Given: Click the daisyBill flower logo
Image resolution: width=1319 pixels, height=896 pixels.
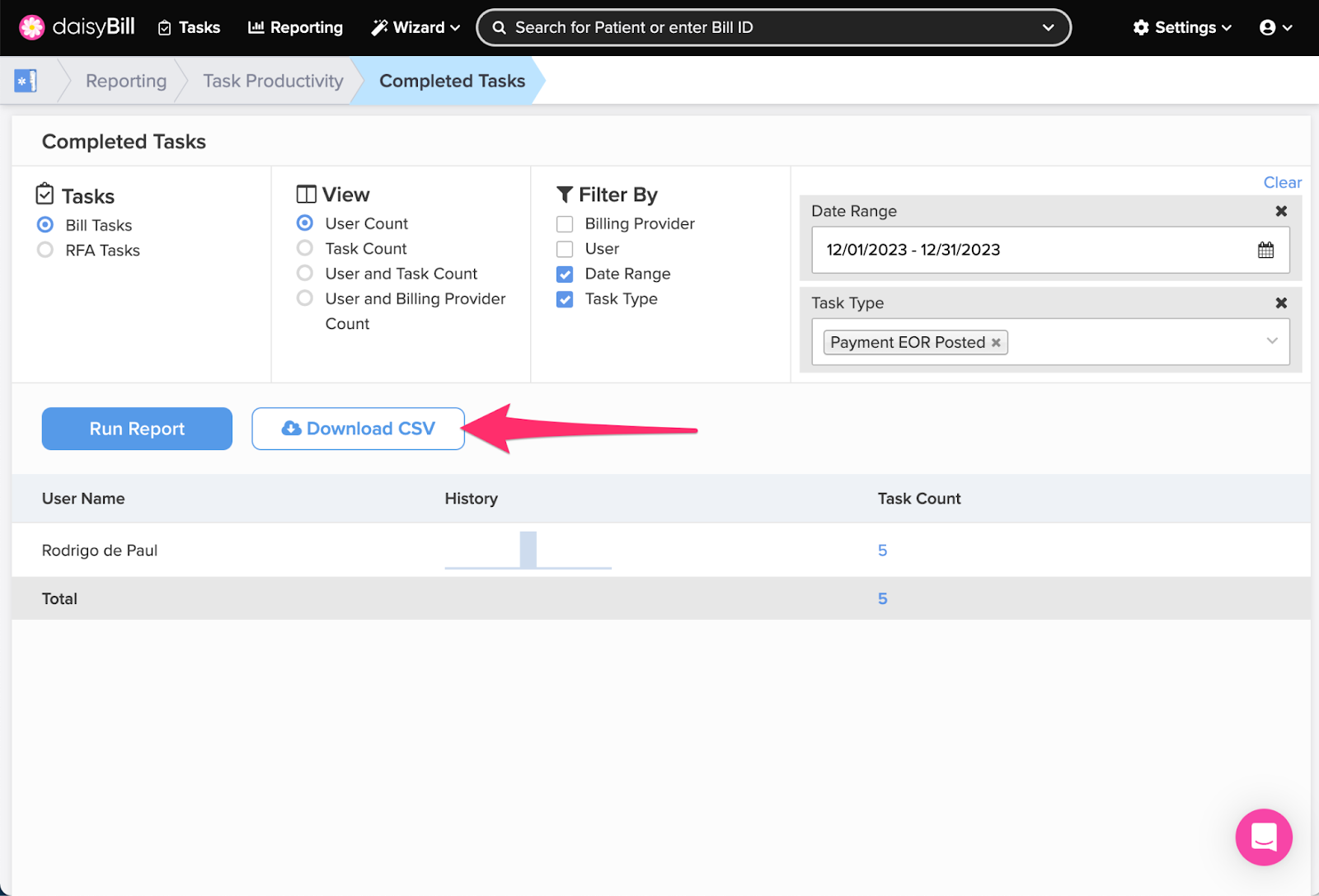Looking at the screenshot, I should point(32,27).
